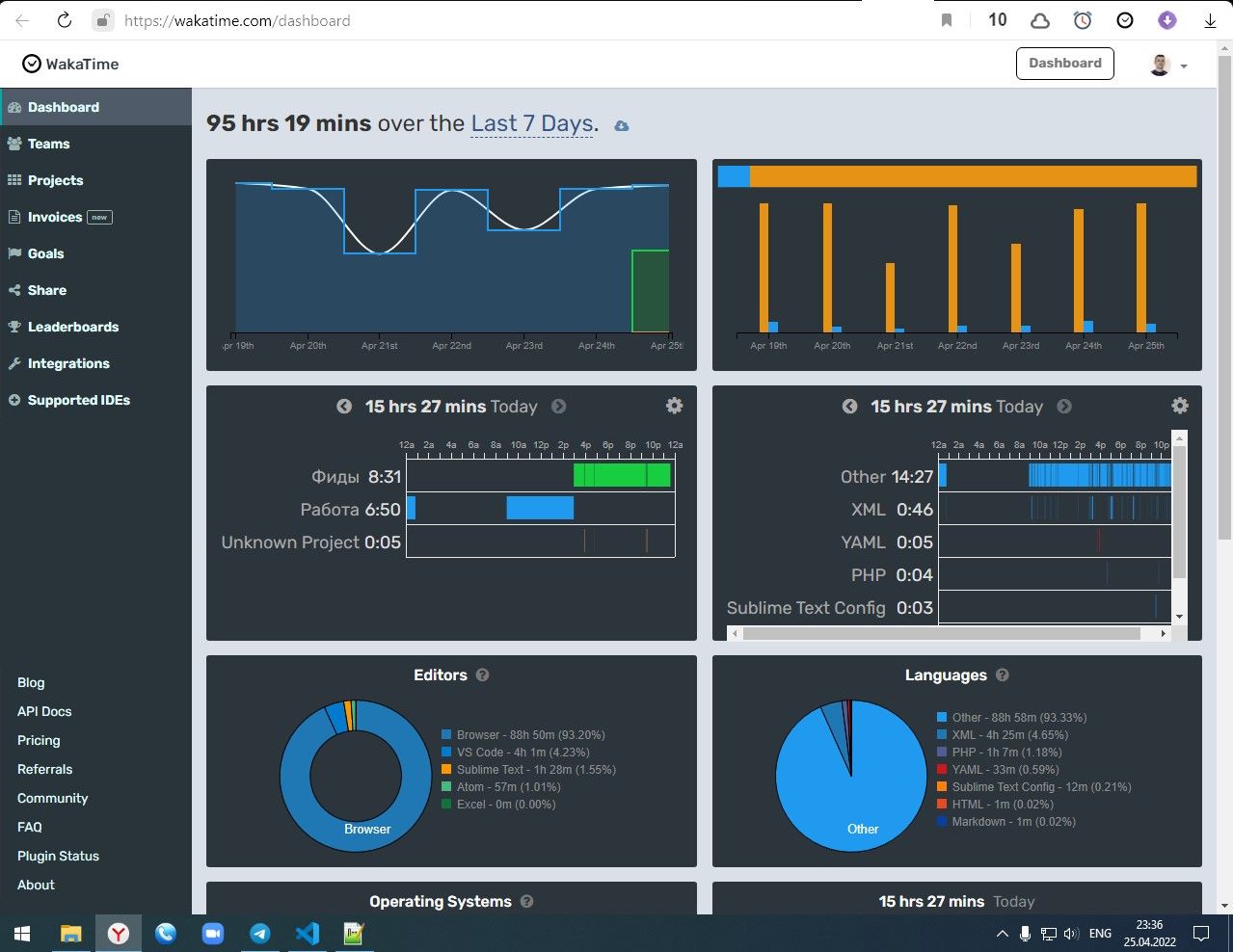
Task: Click the Markdown legend entry
Action: (x=1006, y=822)
